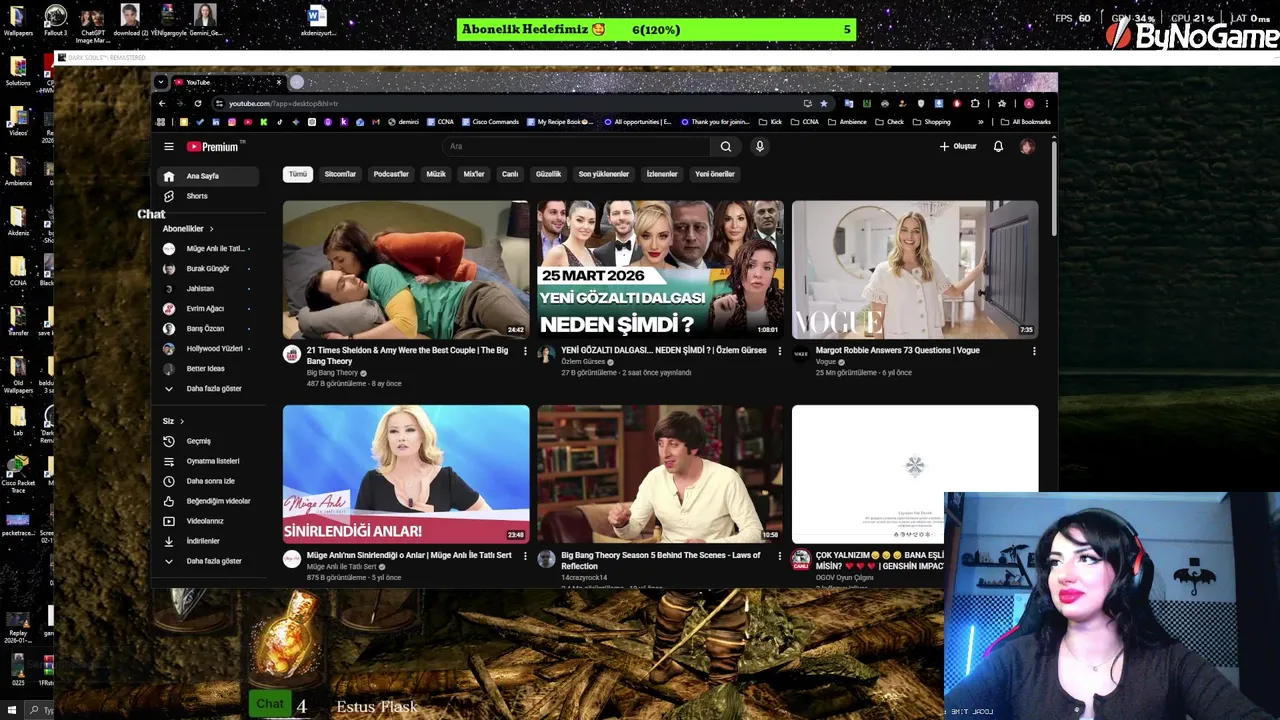The width and height of the screenshot is (1280, 720).
Task: Open Daha sonra izle in the sidebar
Action: (208, 481)
